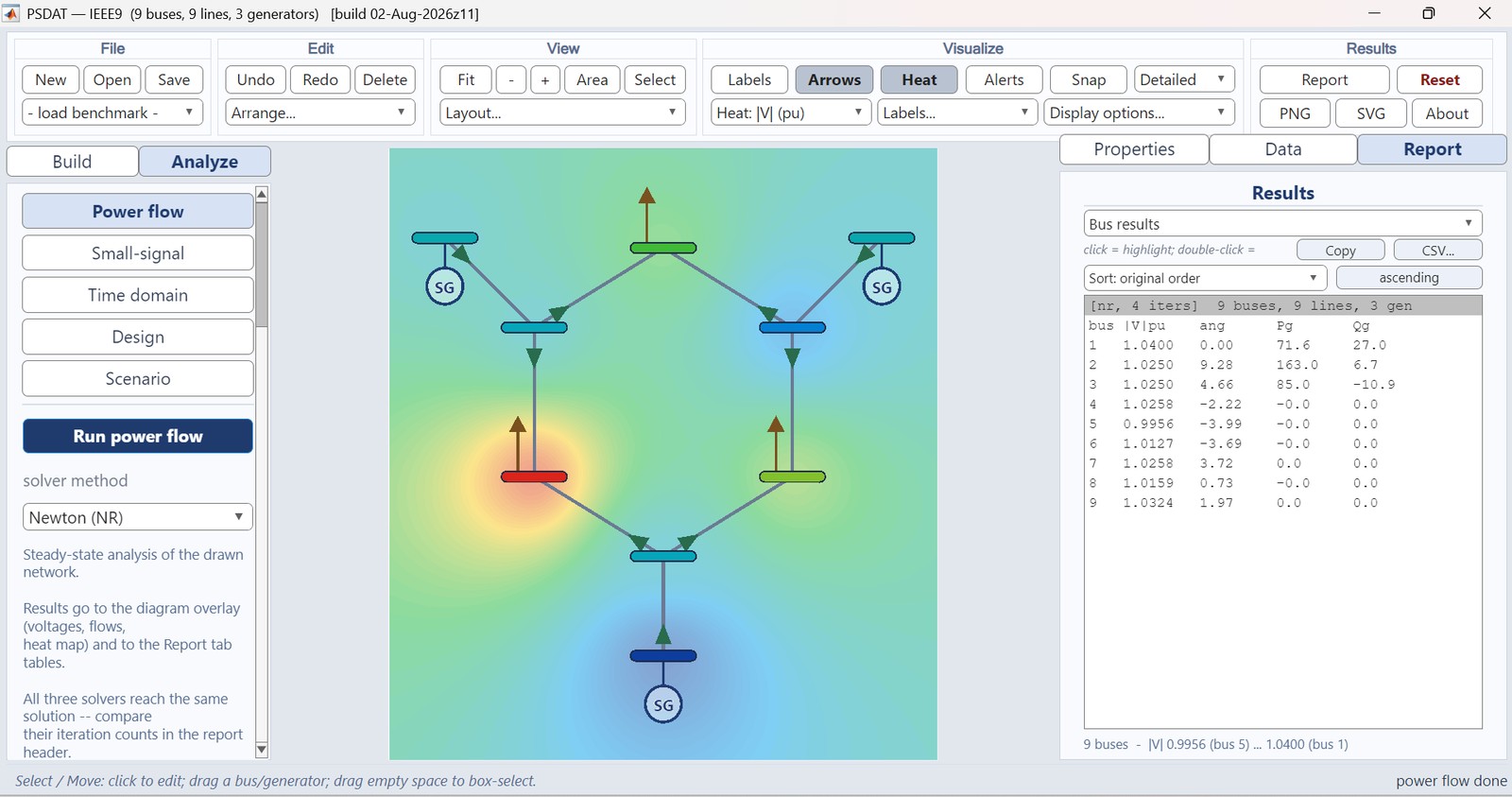This screenshot has width=1512, height=797.
Task: Open the Properties tab
Action: (x=1134, y=149)
